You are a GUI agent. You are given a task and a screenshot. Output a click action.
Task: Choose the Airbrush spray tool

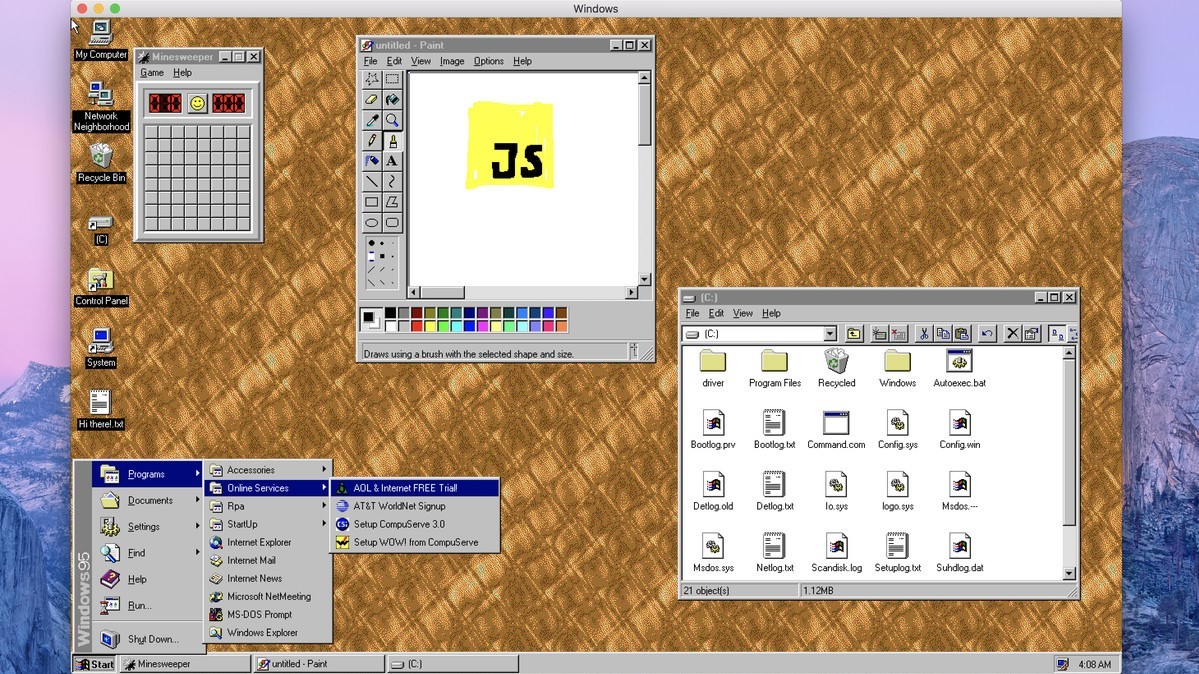[x=372, y=161]
